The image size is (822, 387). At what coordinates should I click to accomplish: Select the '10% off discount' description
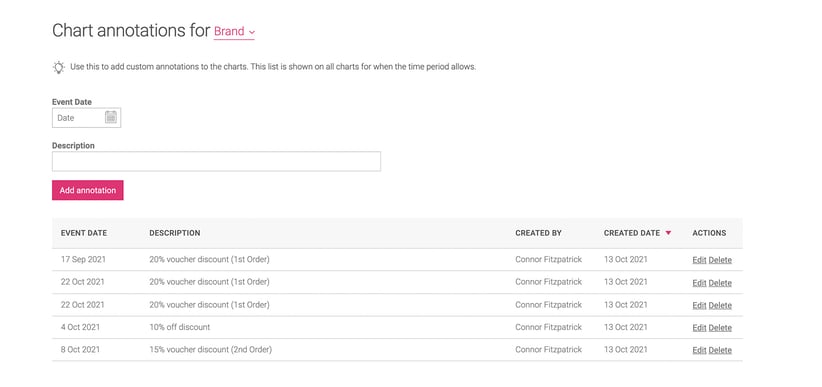[180, 327]
